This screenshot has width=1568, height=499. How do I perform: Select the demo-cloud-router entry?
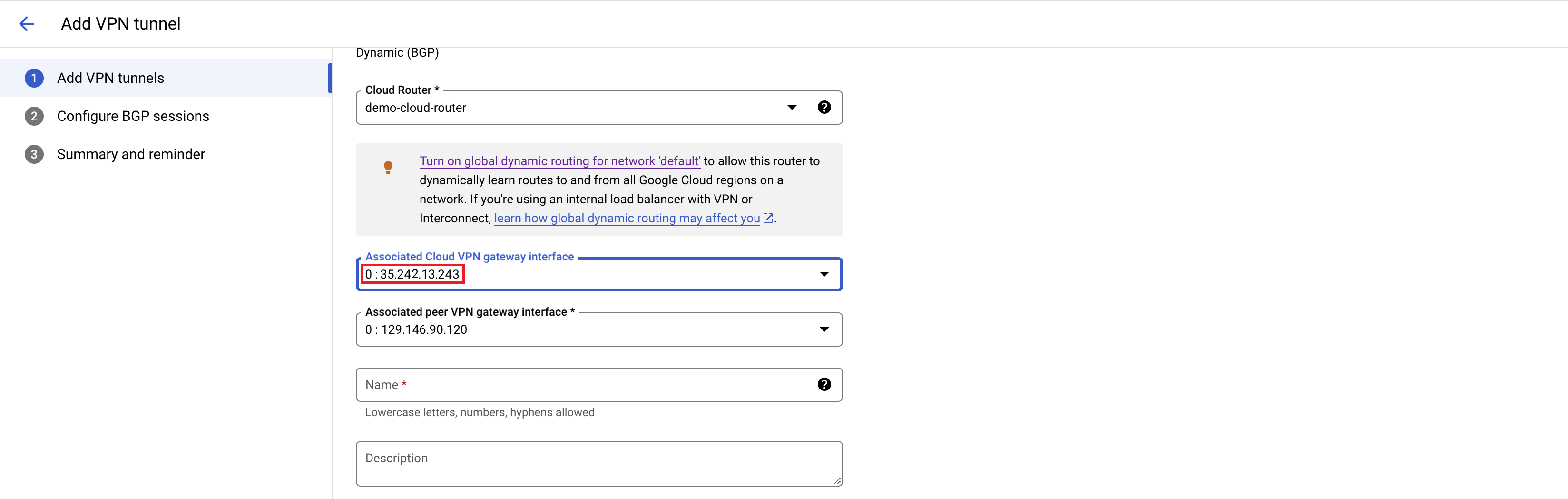point(415,107)
